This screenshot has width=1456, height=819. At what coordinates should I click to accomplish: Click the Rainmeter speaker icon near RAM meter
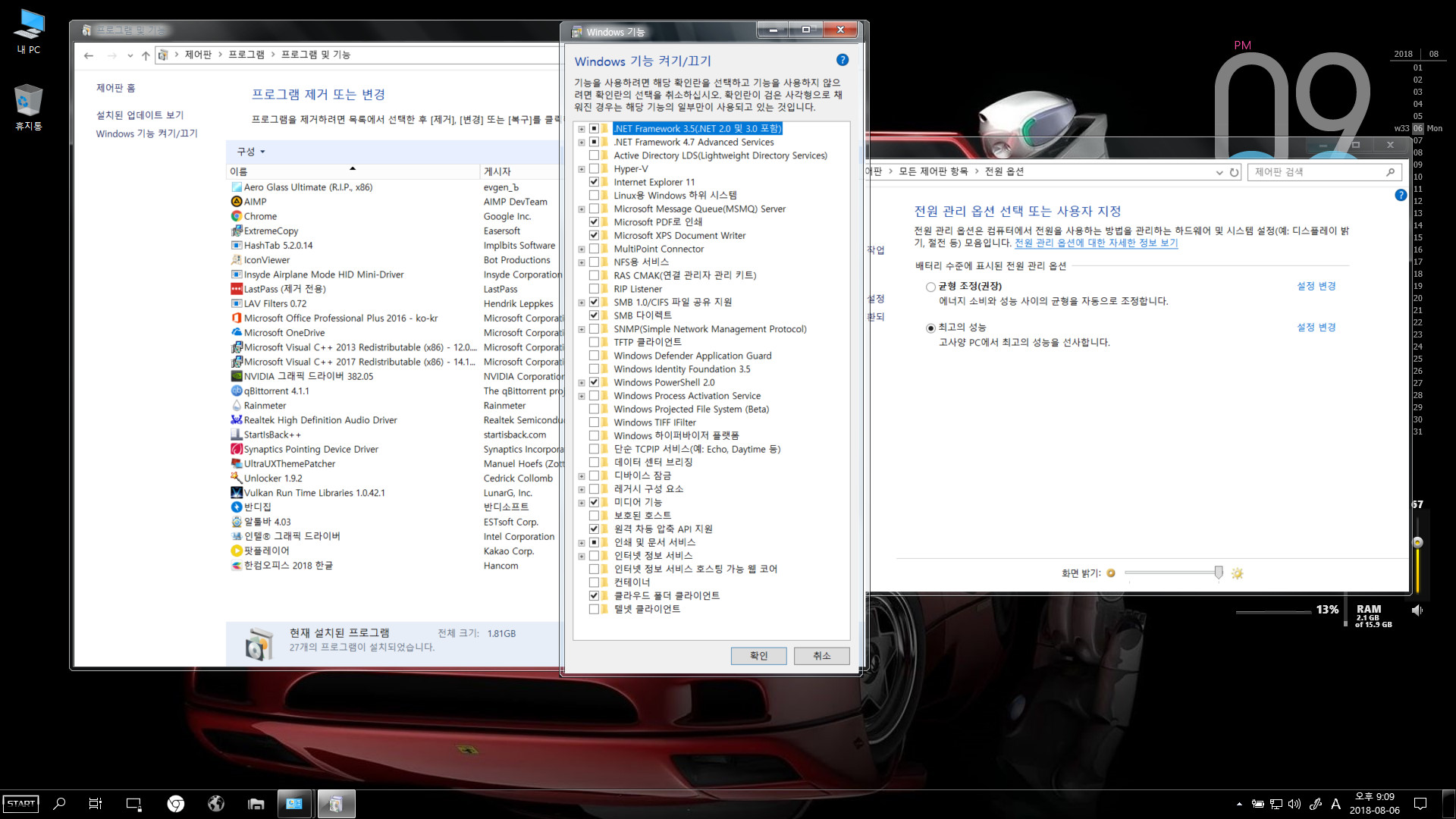[1417, 610]
